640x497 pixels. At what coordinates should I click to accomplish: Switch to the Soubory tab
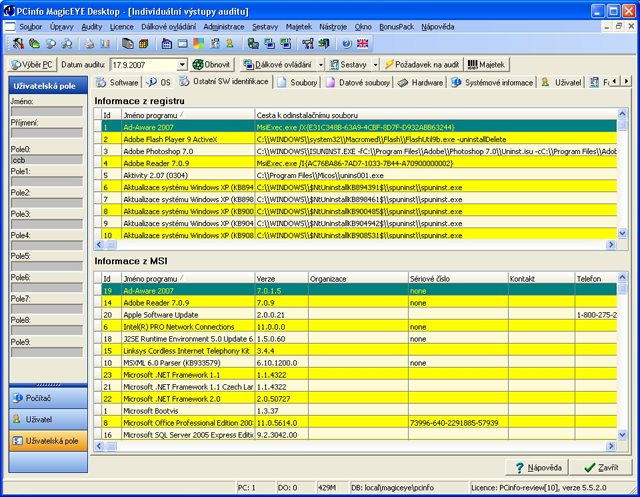(x=297, y=82)
